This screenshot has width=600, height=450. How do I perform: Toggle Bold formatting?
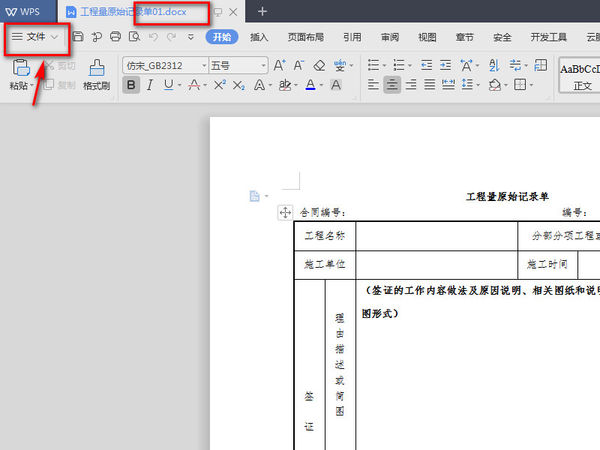point(131,85)
